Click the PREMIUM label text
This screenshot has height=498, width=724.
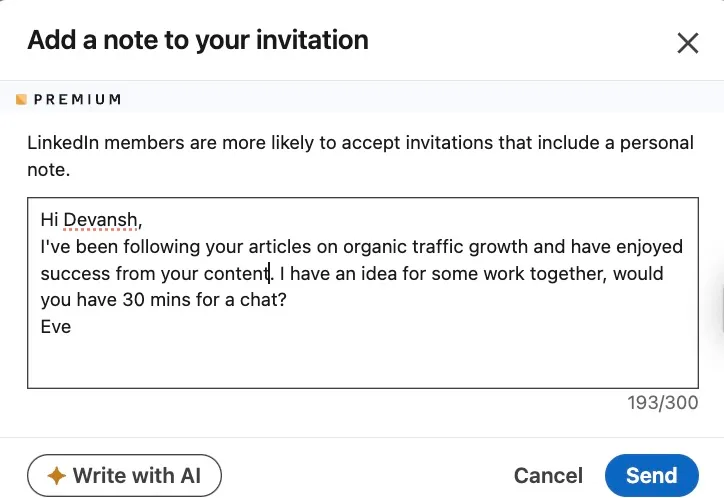click(x=78, y=99)
